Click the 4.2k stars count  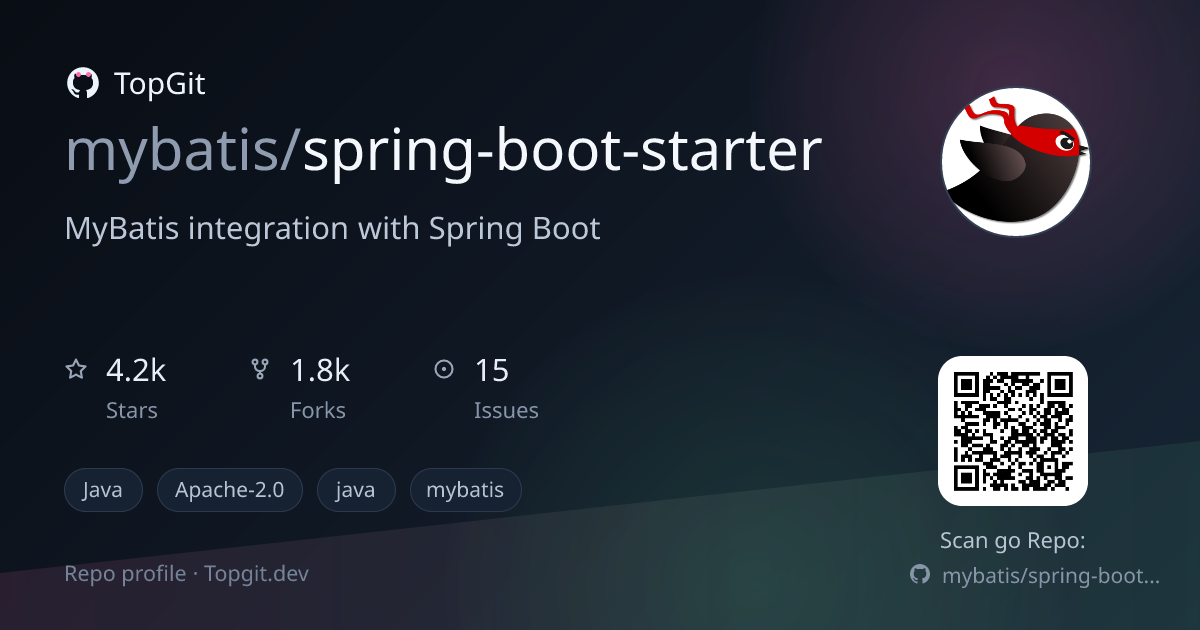click(x=136, y=371)
